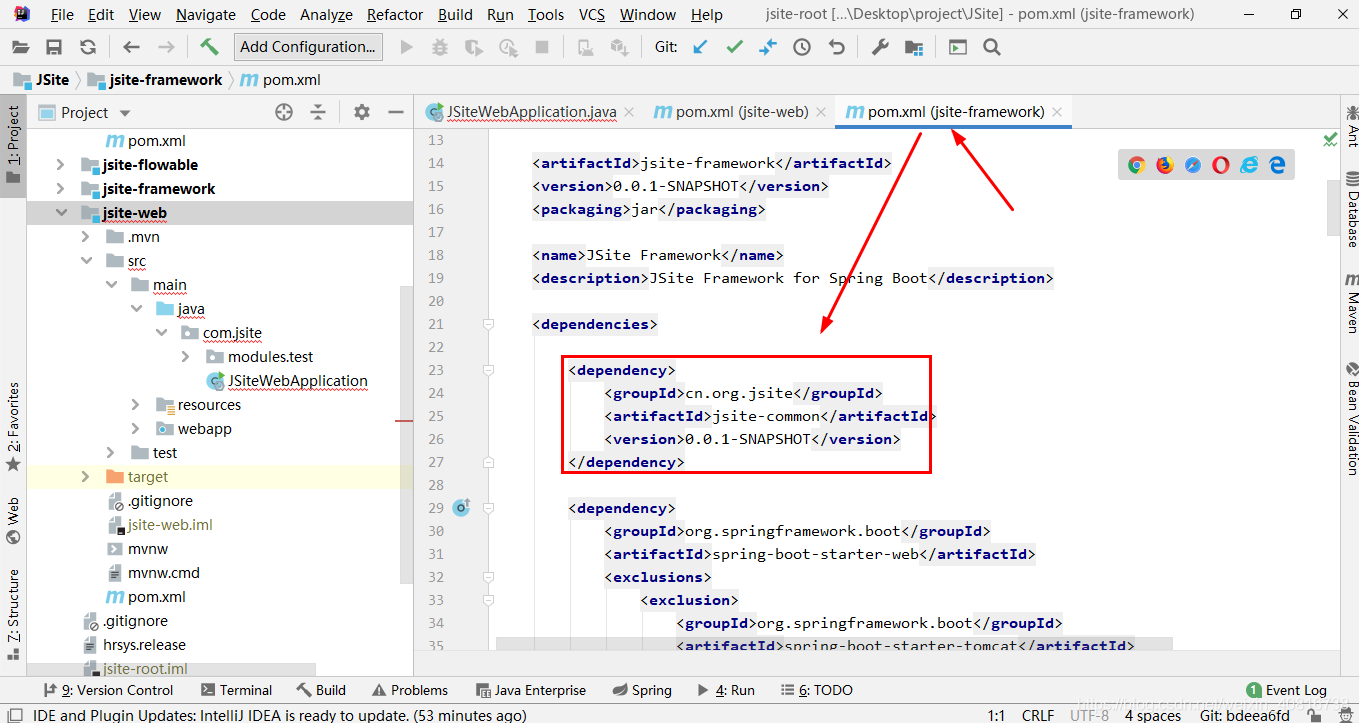
Task: Hide the Project panel with the minus icon
Action: pyautogui.click(x=396, y=112)
